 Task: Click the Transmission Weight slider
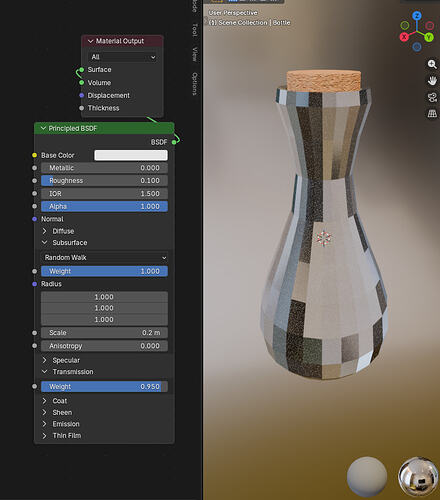(104, 387)
